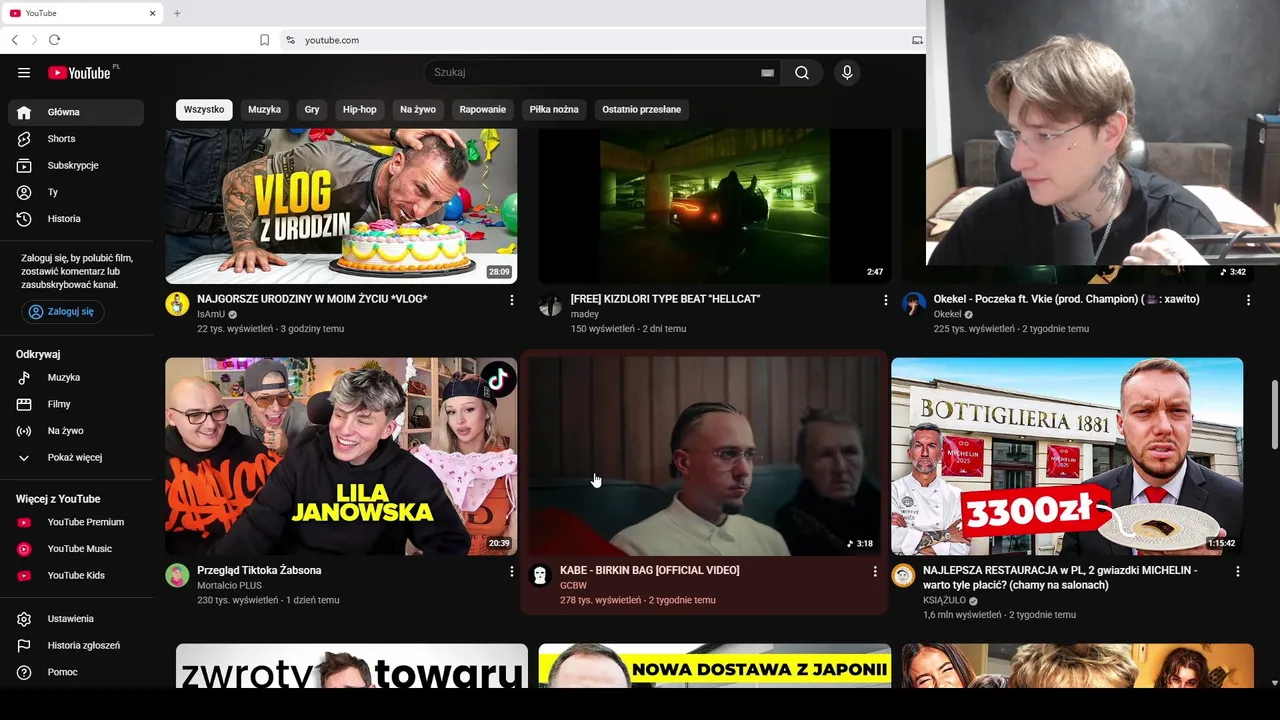Viewport: 1280px width, 720px height.
Task: Reload the page in browser
Action: pos(54,40)
